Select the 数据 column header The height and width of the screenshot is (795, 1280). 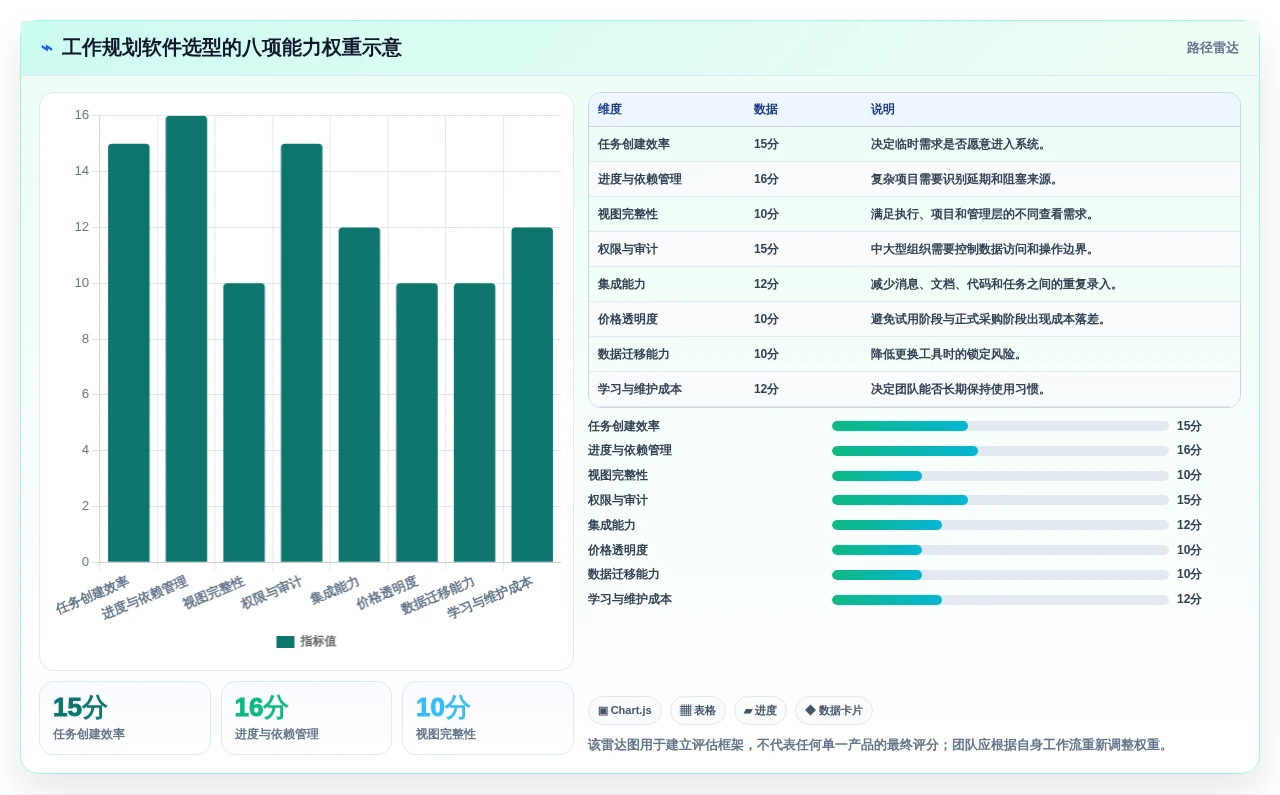pos(766,110)
